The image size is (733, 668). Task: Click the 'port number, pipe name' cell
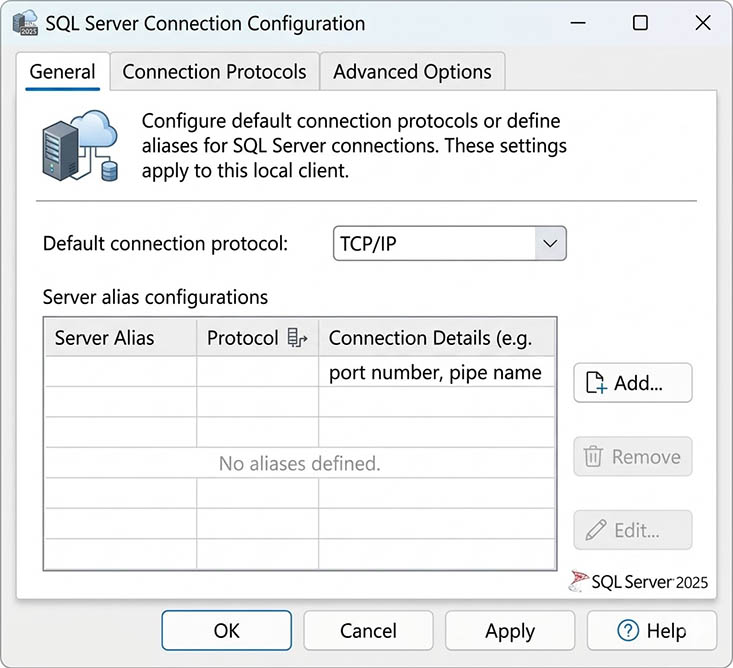click(437, 372)
